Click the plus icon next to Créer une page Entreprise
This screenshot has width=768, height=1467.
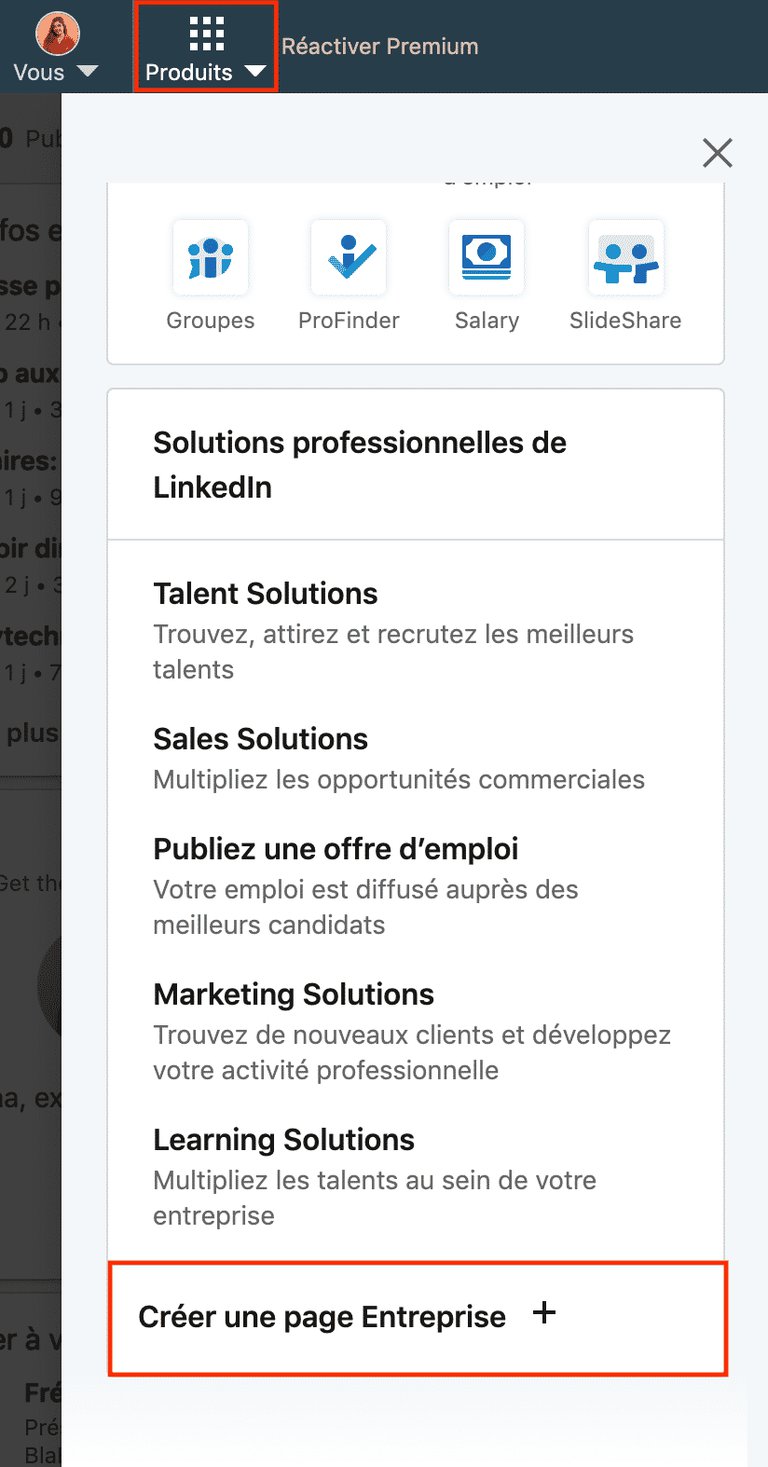tap(544, 1314)
